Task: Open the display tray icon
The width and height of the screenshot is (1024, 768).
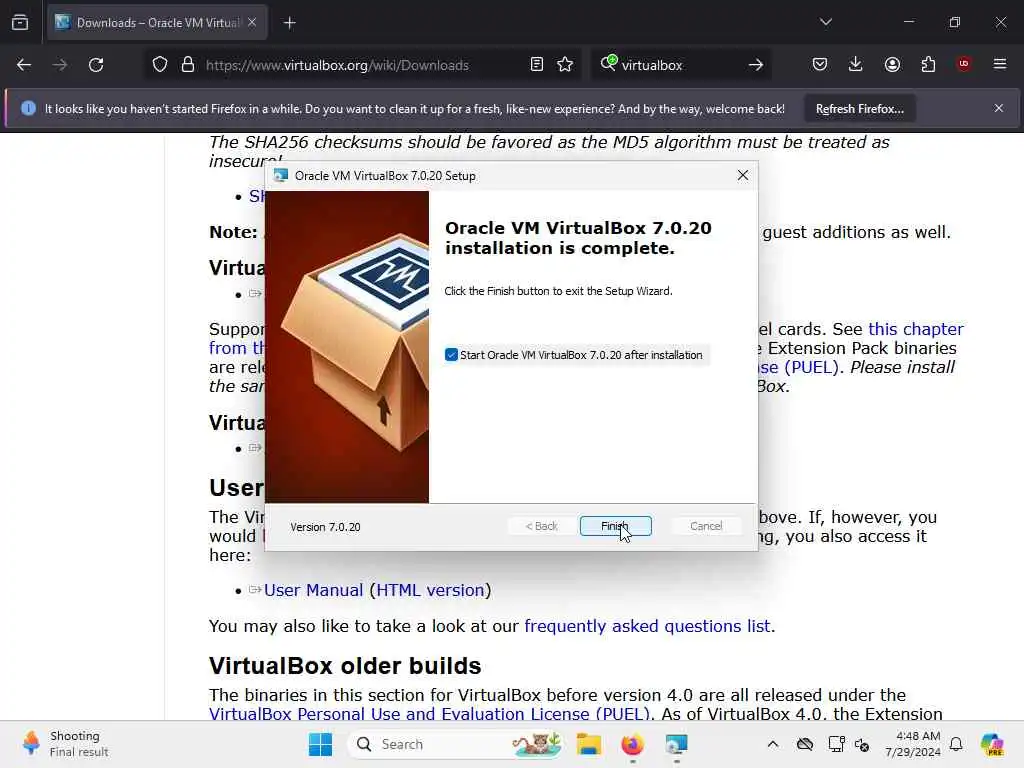Action: pos(836,744)
